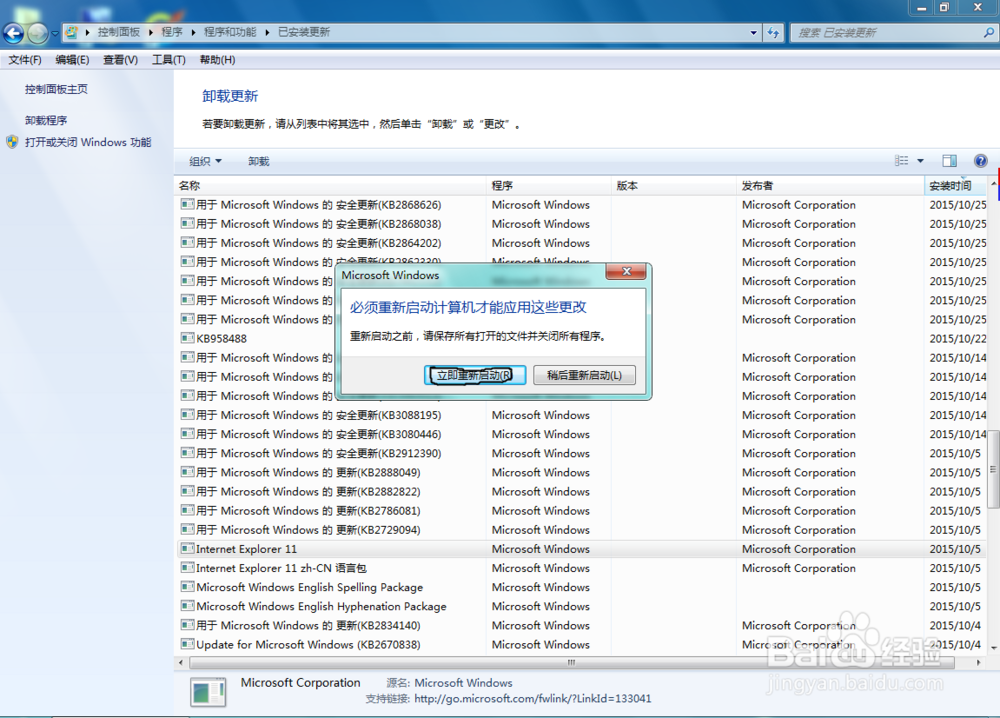Image resolution: width=1000 pixels, height=718 pixels.
Task: Open the go.microsoft.com support link
Action: pos(533,699)
